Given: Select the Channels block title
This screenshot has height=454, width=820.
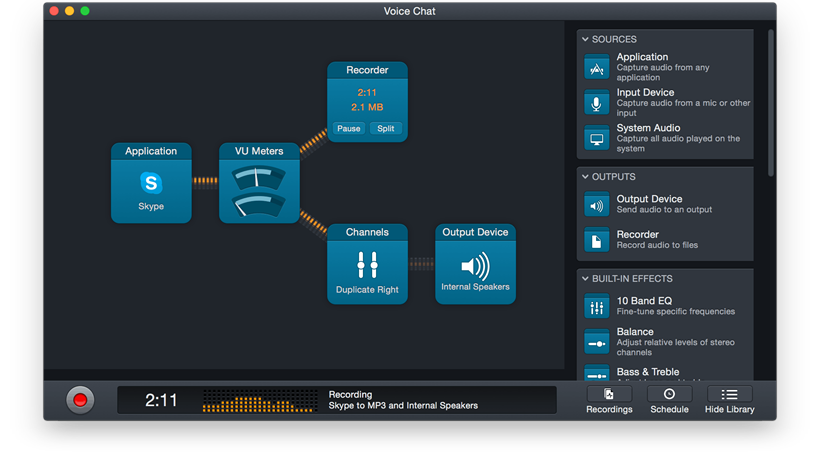Looking at the screenshot, I should point(367,232).
